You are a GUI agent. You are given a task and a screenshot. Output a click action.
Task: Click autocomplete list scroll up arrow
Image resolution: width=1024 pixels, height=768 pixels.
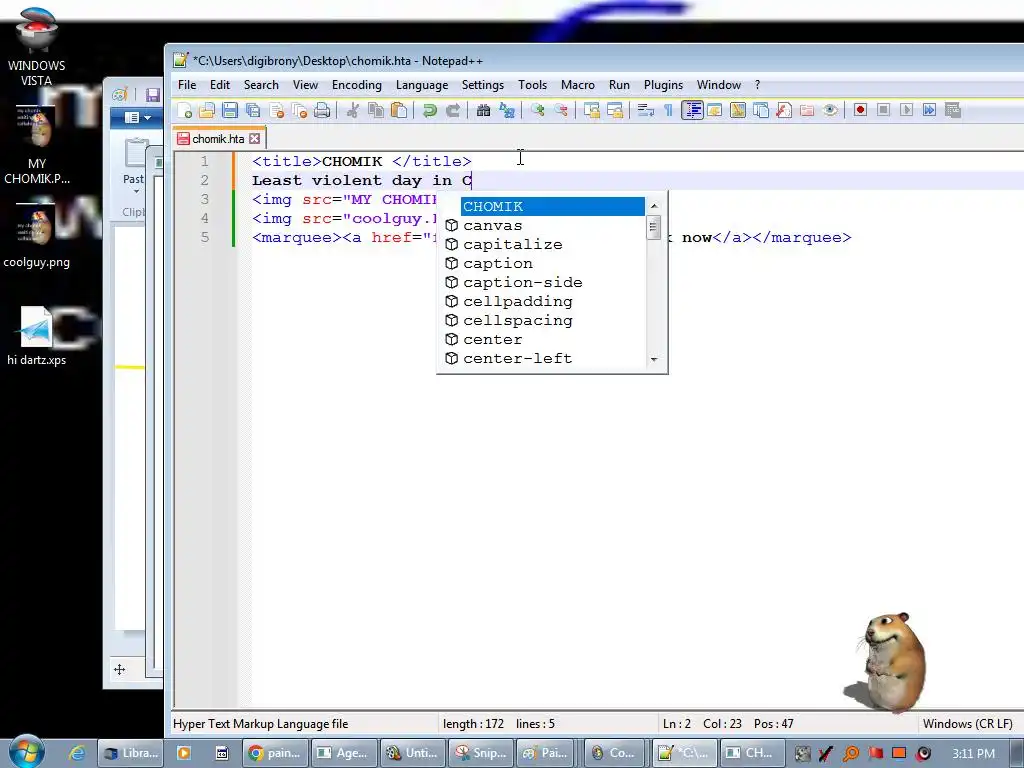tap(654, 206)
